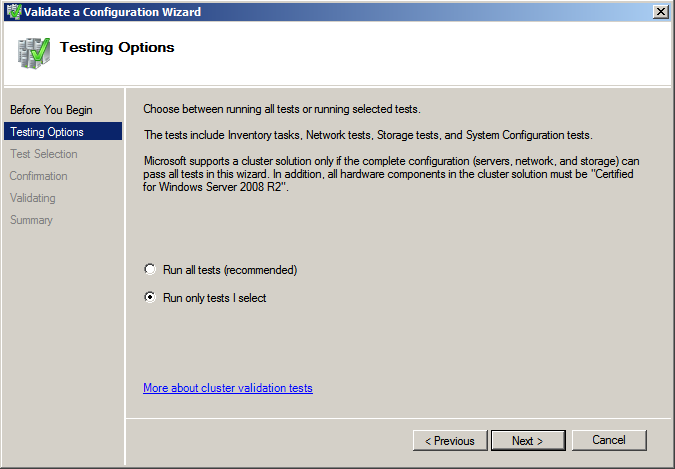Click the Certified for Windows Server 2008 R2 paragraph
The height and width of the screenshot is (469, 675).
tap(391, 174)
